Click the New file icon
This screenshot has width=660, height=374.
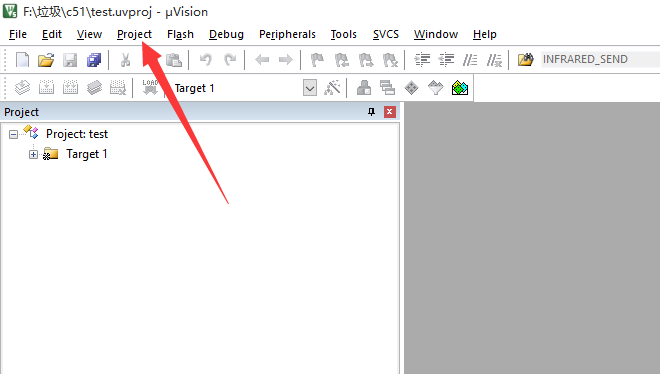(x=22, y=60)
